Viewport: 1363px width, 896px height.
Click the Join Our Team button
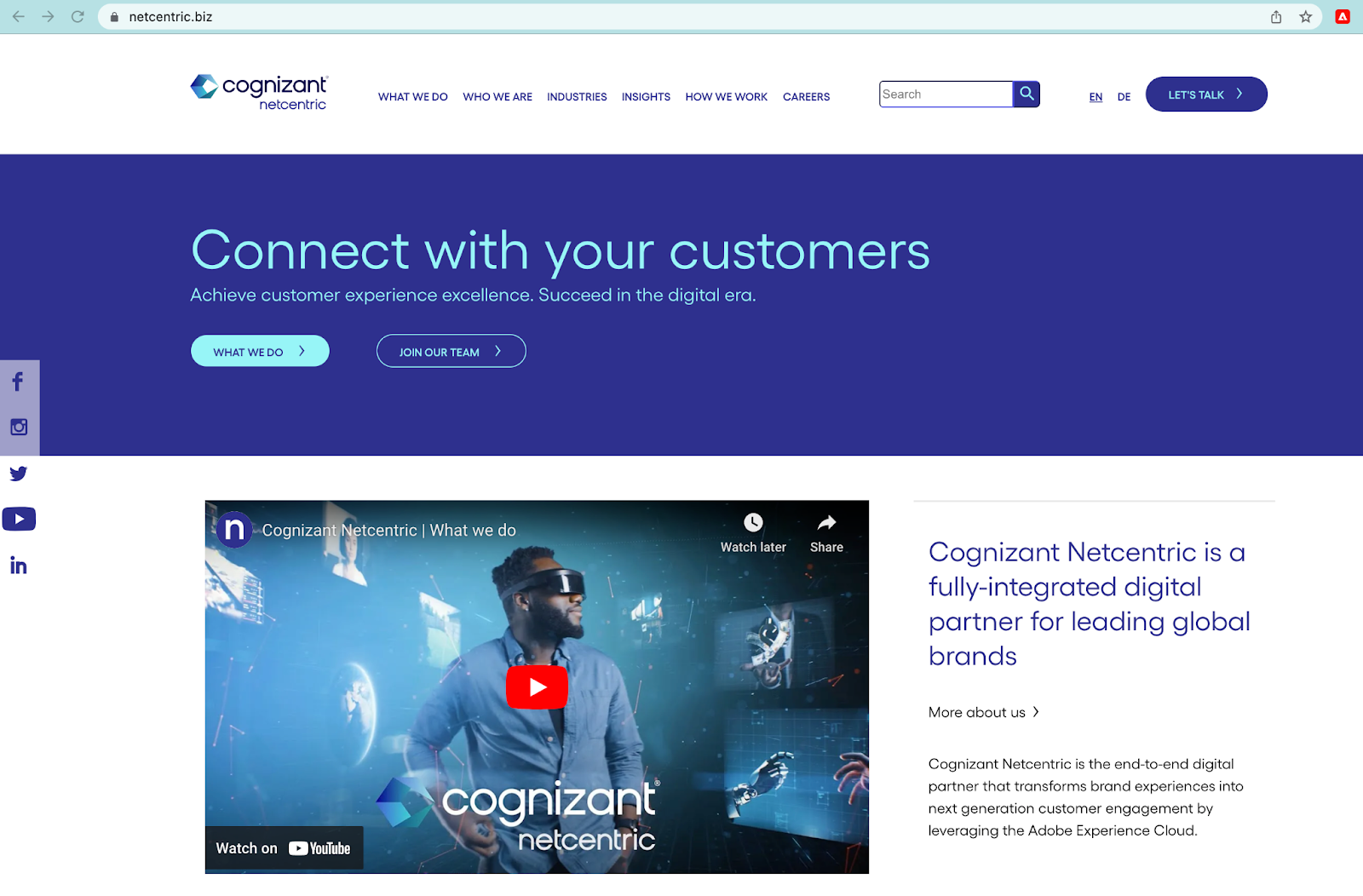pos(451,351)
